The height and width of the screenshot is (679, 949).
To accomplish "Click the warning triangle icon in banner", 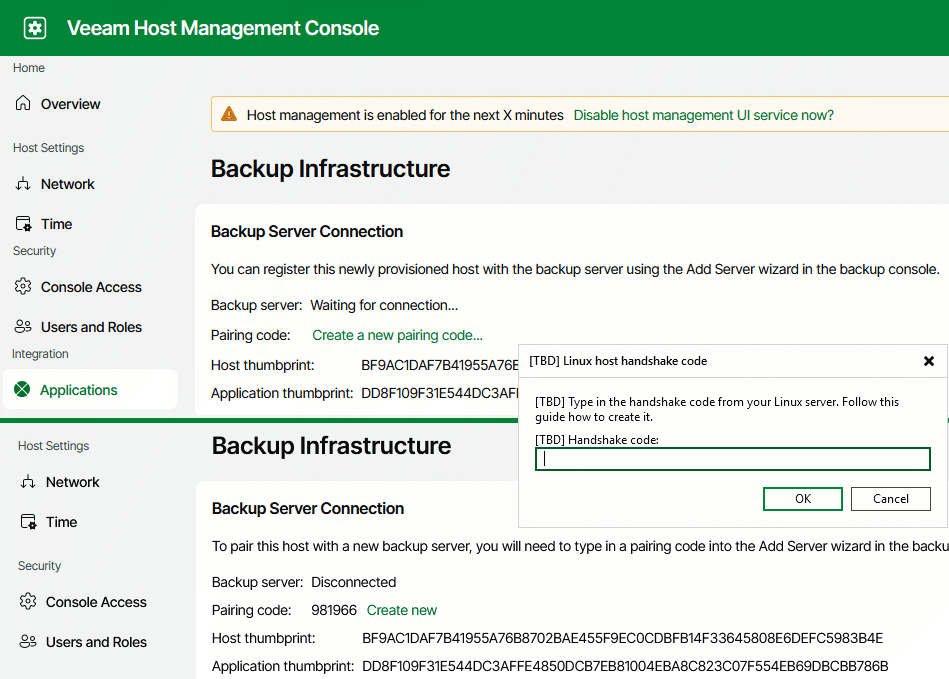I will (229, 114).
